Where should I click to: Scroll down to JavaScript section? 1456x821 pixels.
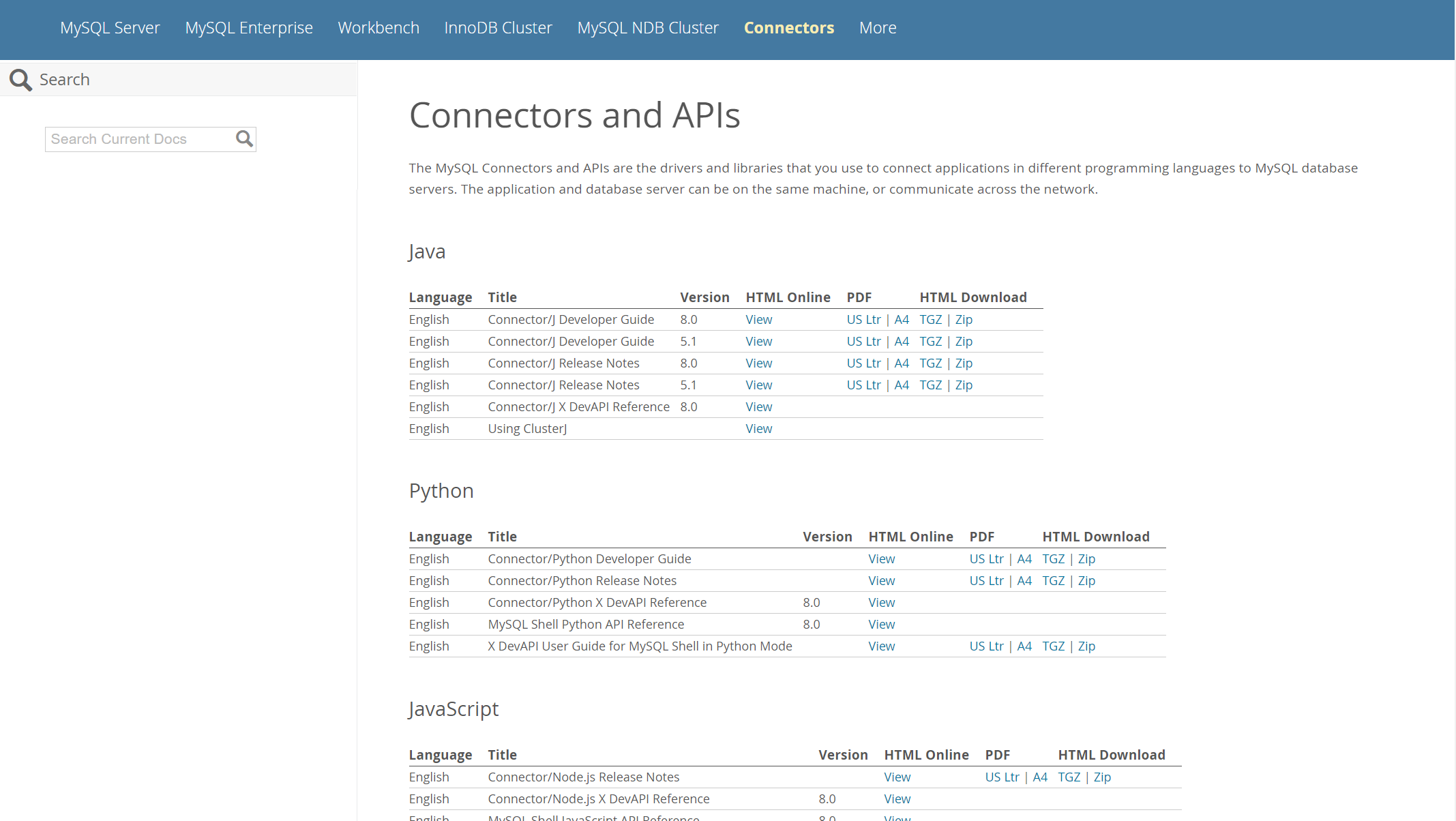click(452, 709)
